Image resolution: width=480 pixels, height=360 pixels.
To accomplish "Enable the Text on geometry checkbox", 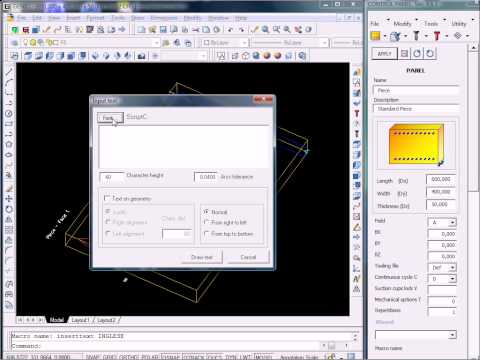I will tap(107, 198).
